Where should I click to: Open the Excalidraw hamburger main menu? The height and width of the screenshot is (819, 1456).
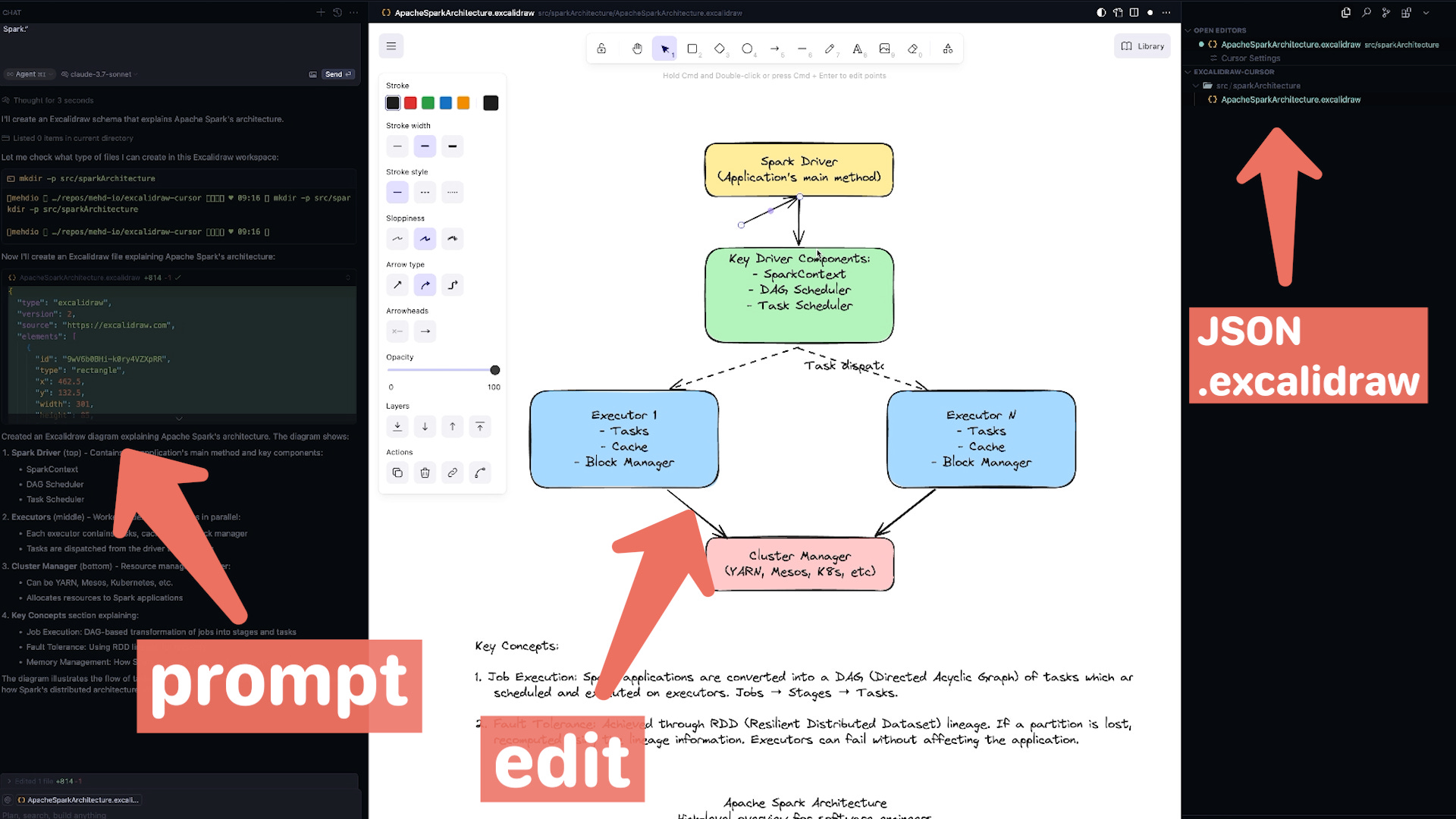click(x=391, y=46)
